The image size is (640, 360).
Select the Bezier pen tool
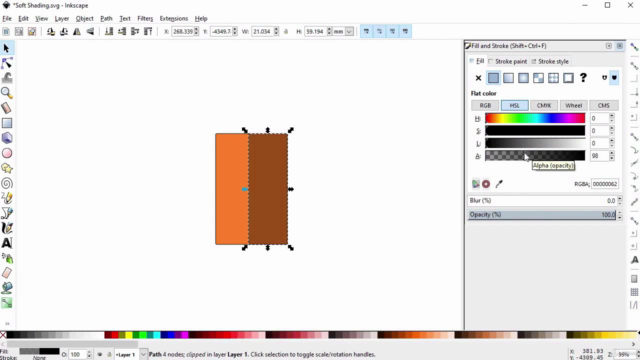[7, 213]
